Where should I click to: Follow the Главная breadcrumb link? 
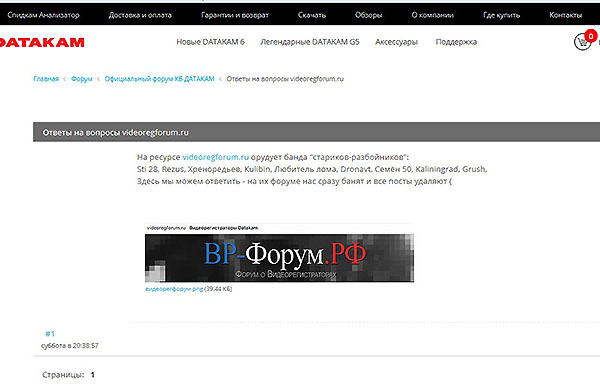point(46,78)
